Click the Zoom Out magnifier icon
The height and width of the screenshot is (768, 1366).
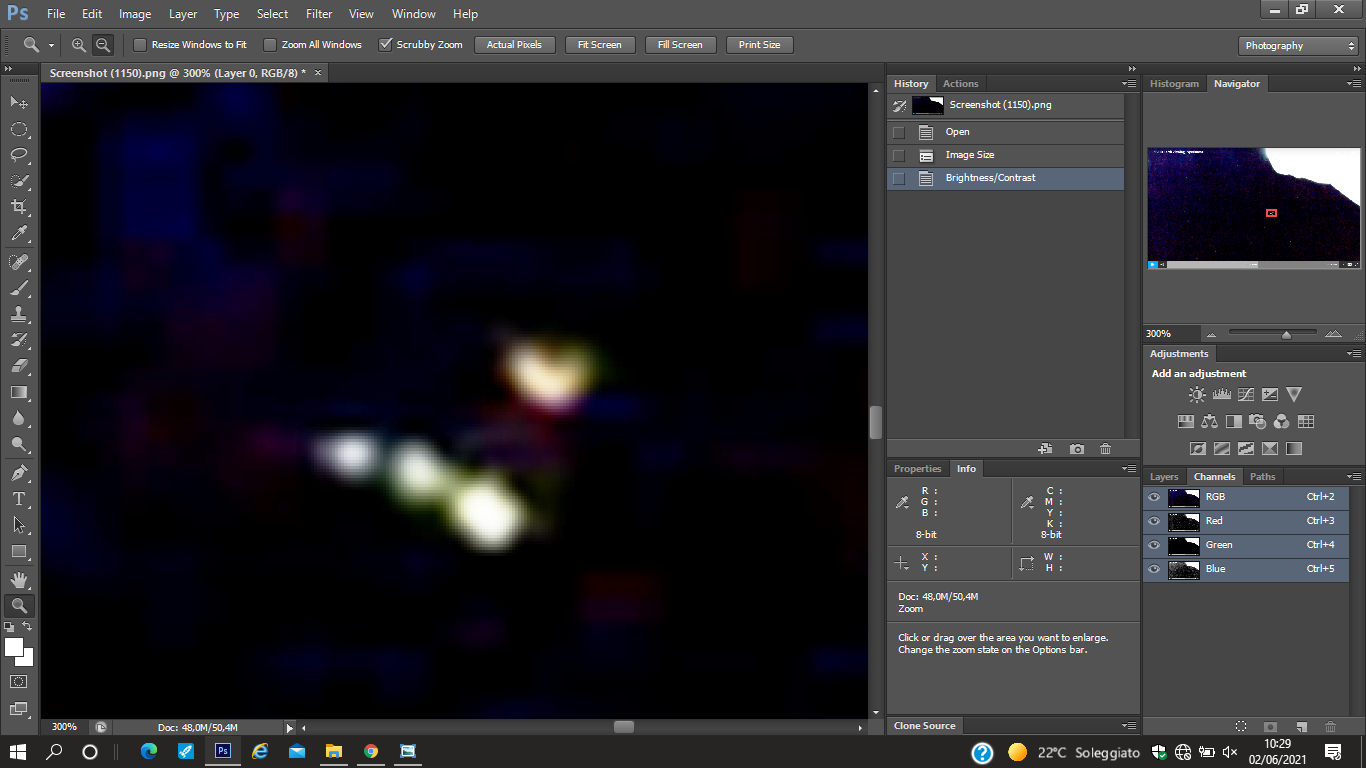[x=102, y=45]
